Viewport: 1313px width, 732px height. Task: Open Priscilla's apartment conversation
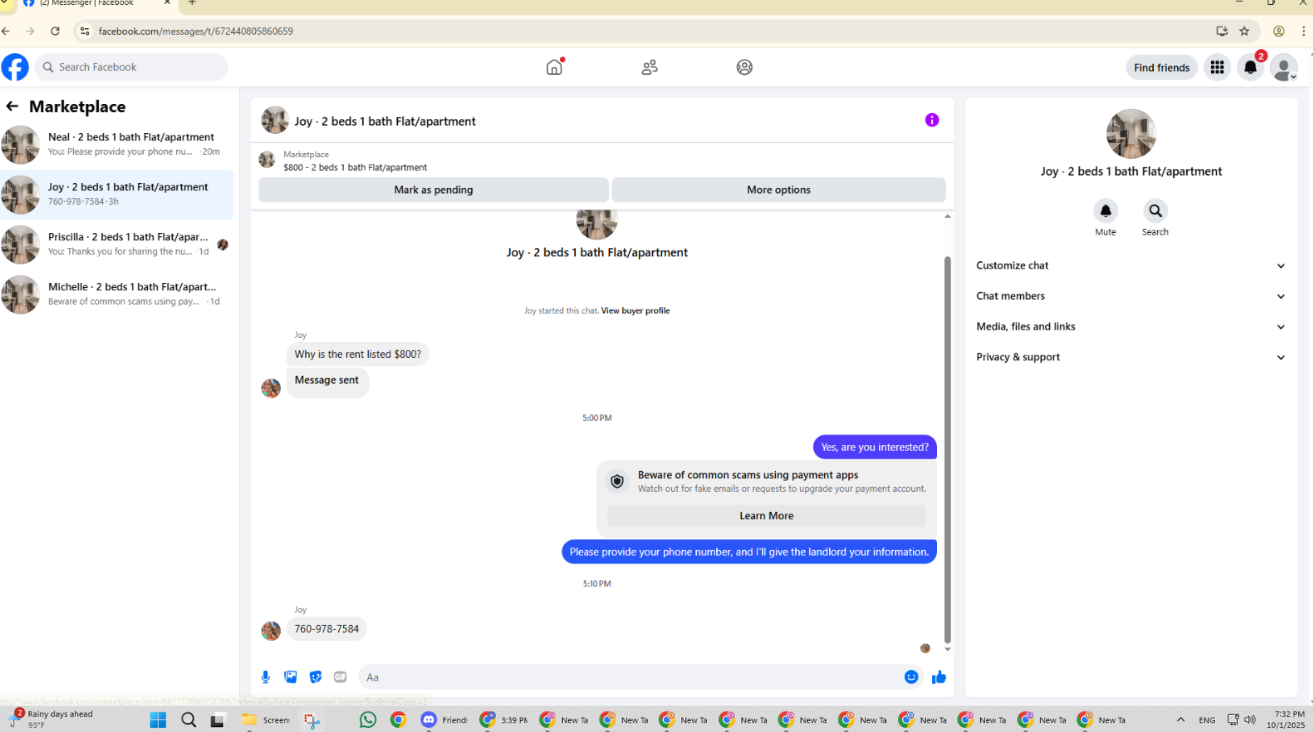coord(117,244)
